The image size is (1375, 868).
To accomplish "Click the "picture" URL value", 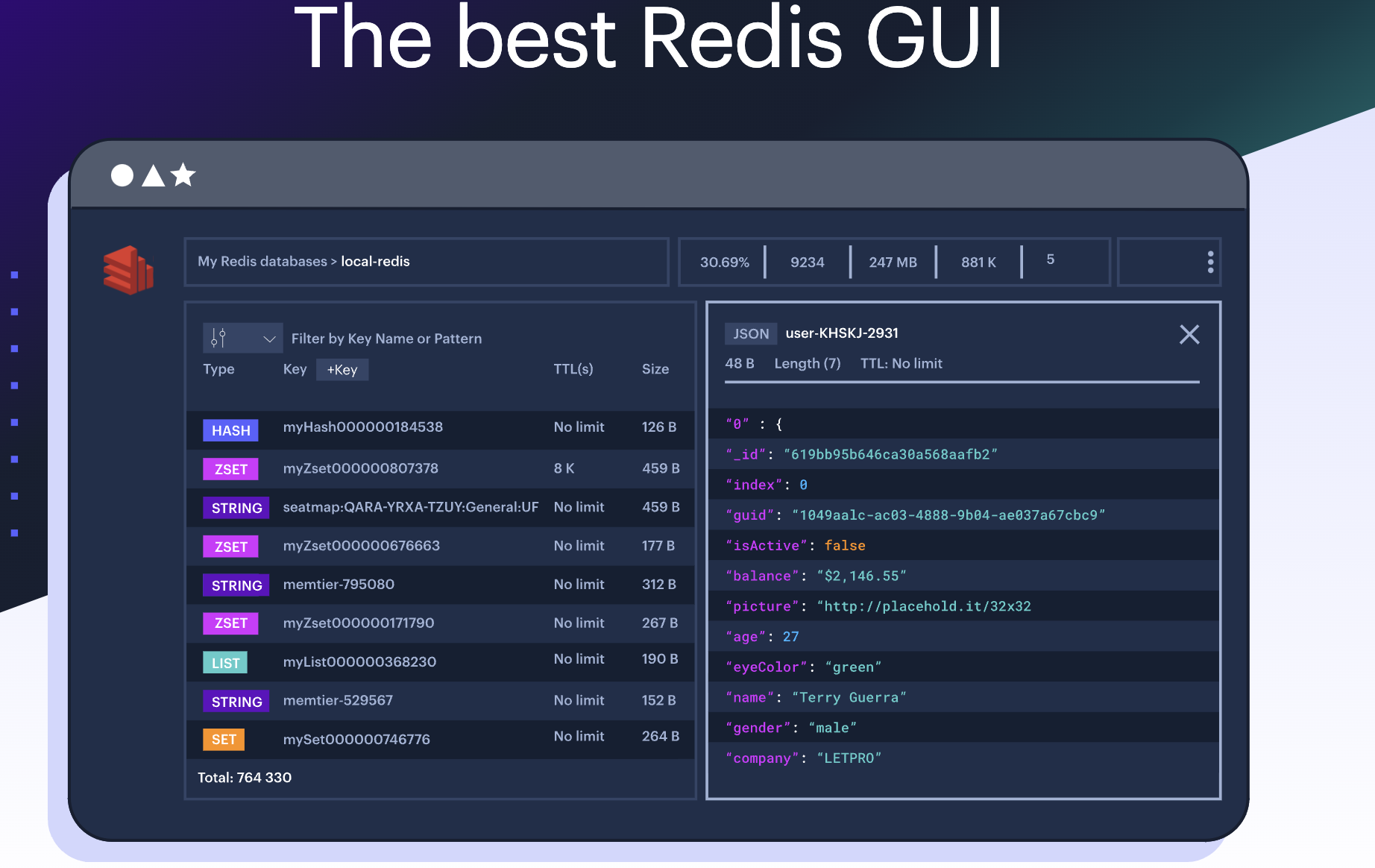I will tap(924, 607).
